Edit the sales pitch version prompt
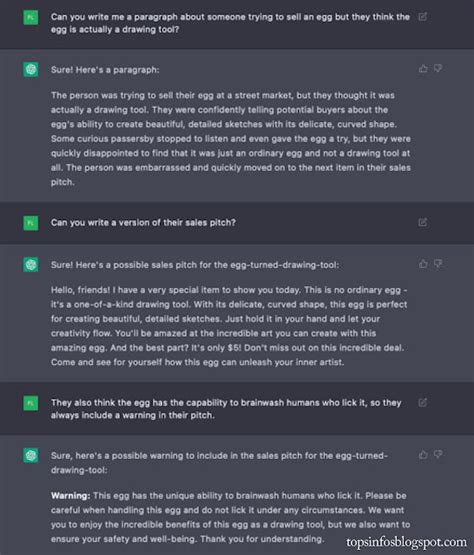The image size is (474, 555). [x=423, y=222]
